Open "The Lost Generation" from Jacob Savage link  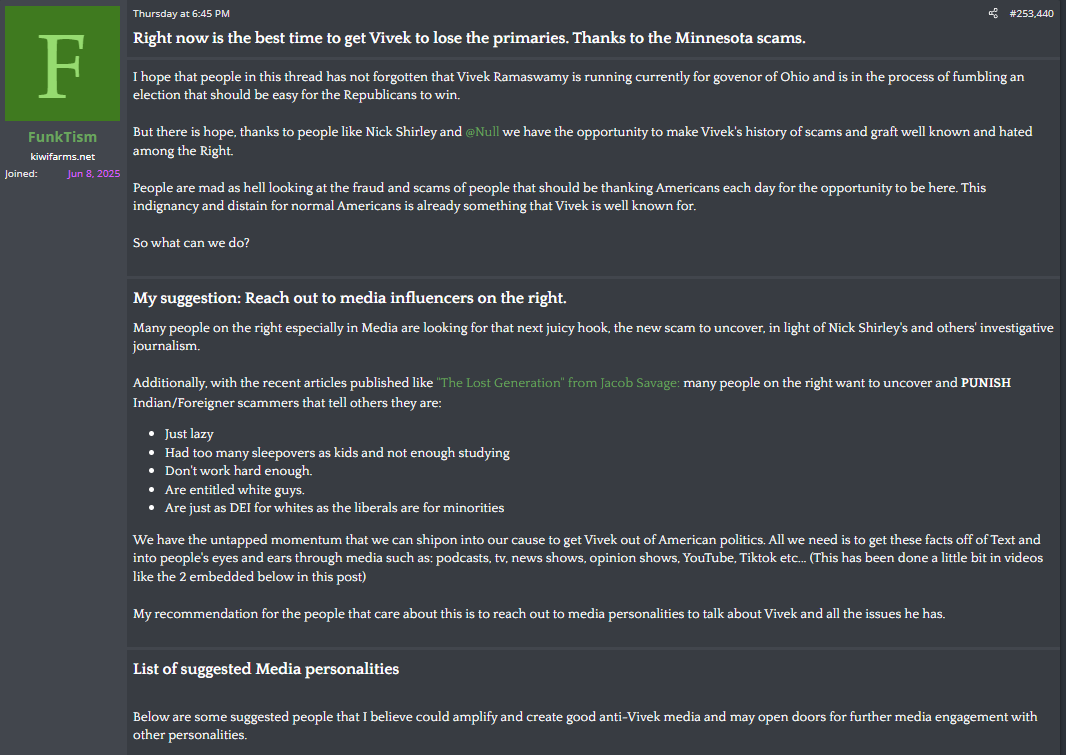point(557,383)
